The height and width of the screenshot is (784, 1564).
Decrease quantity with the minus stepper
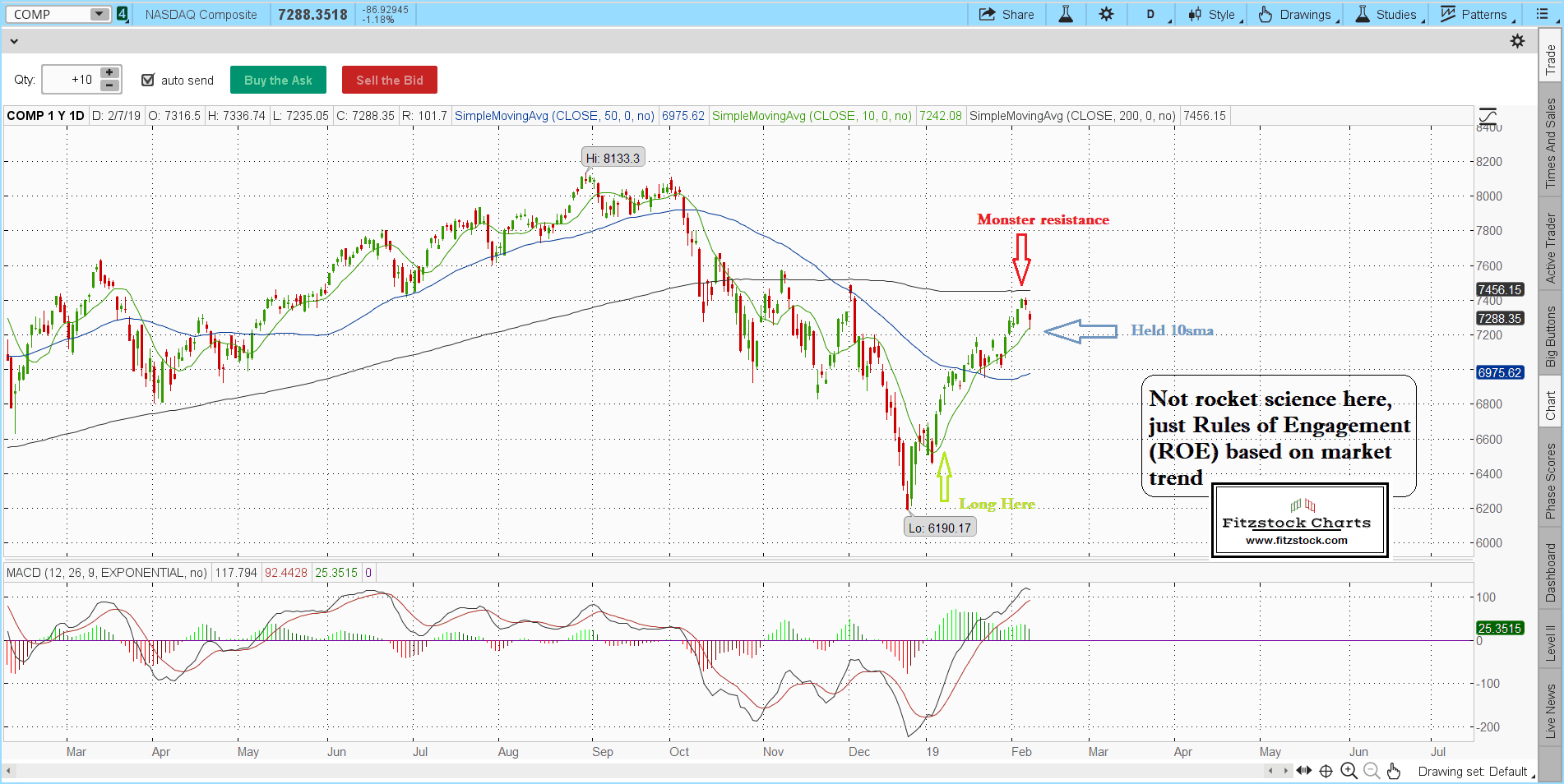click(x=109, y=85)
